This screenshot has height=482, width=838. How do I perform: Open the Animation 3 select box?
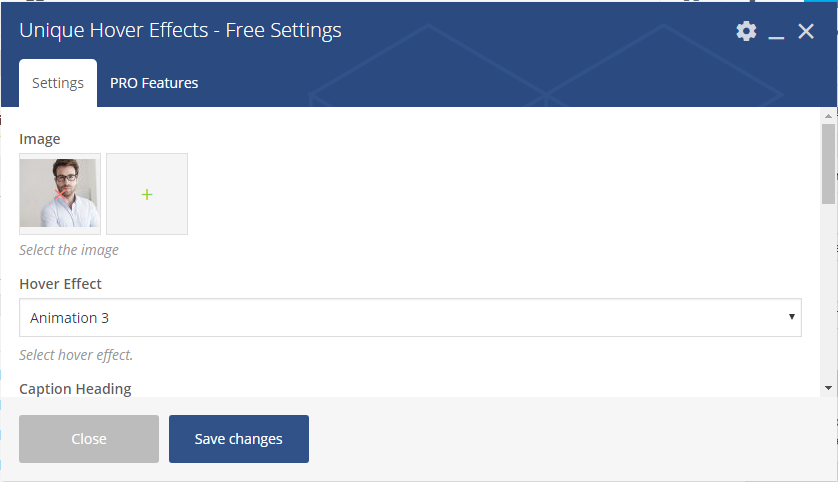410,317
